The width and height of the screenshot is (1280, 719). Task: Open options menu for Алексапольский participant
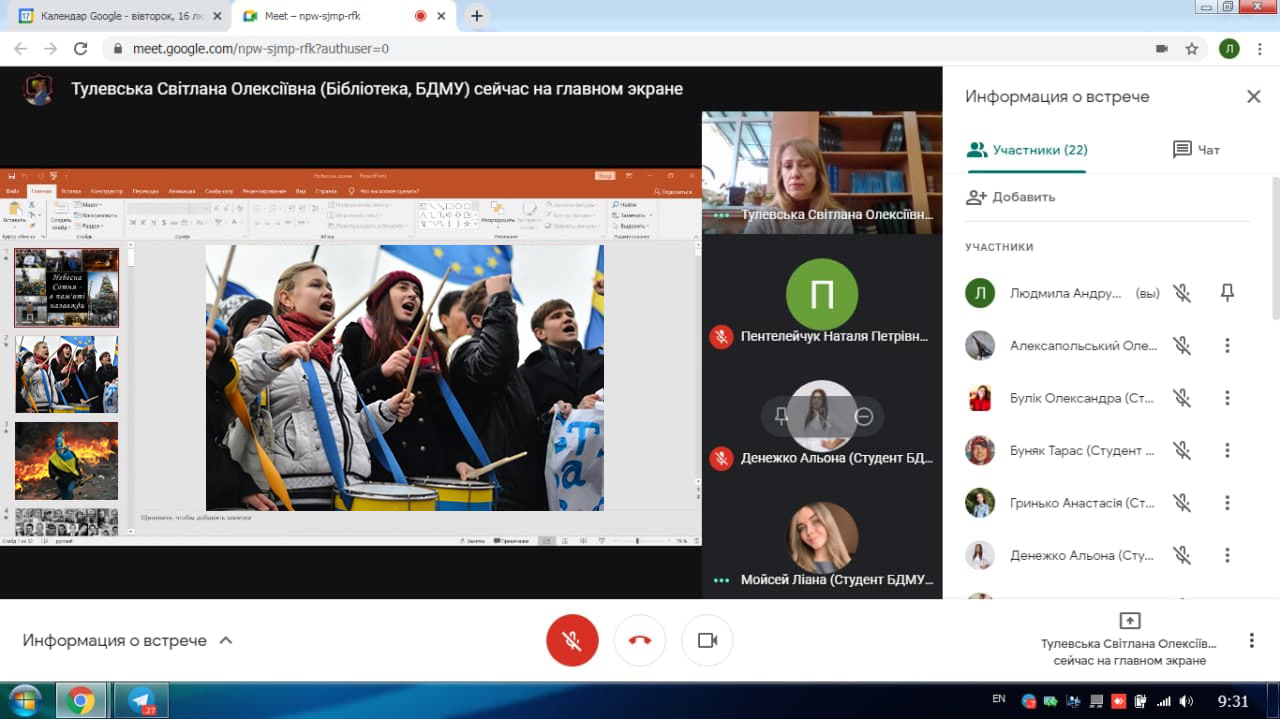pos(1227,346)
